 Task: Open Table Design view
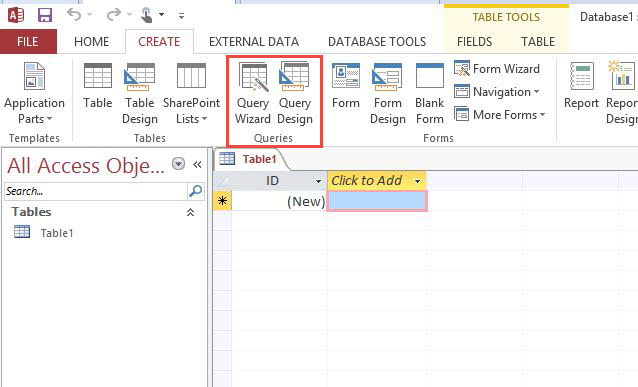[140, 93]
